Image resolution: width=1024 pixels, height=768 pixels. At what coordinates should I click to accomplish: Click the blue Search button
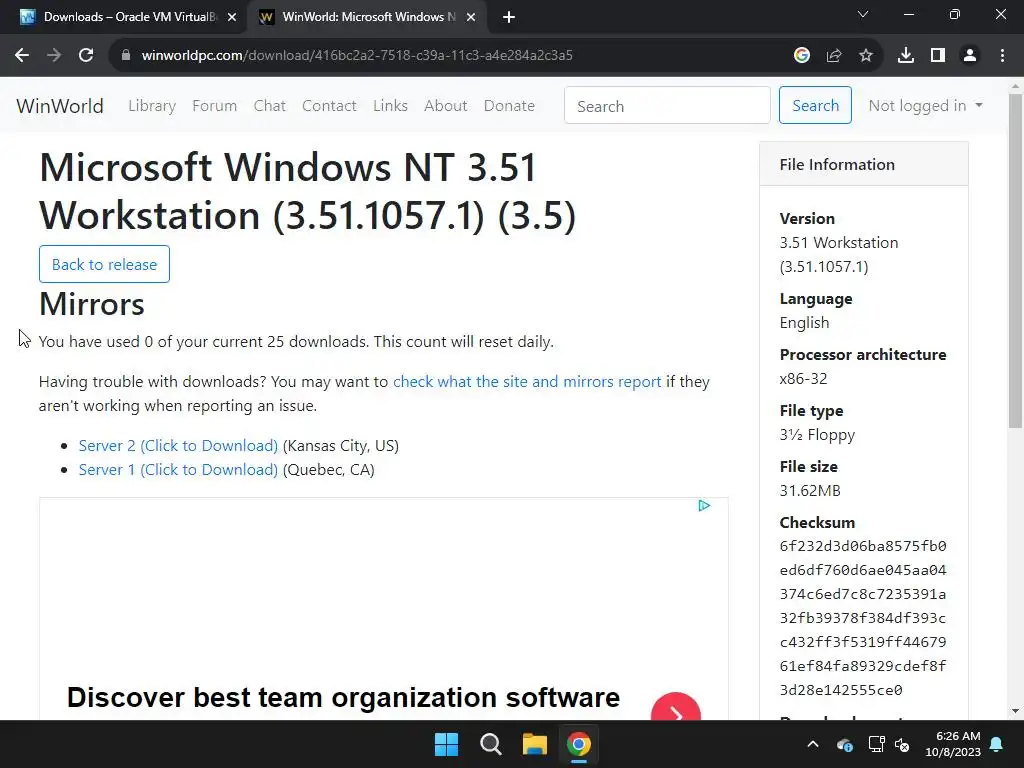[815, 105]
